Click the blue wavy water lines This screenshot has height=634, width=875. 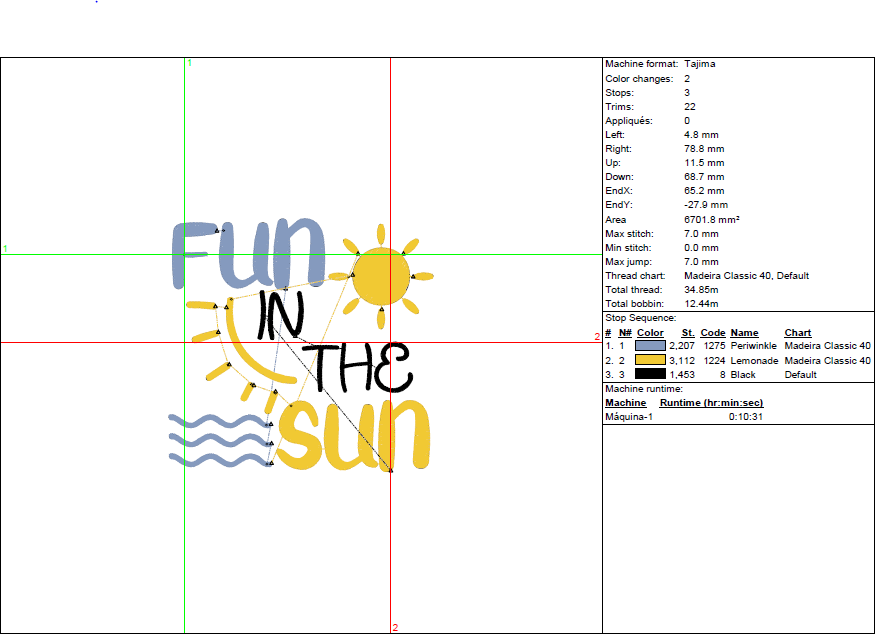(217, 441)
